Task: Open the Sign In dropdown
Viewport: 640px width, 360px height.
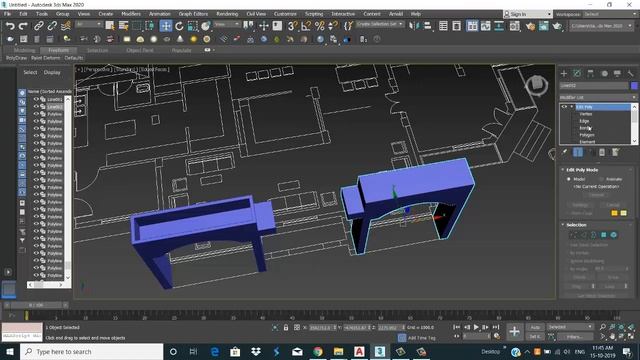Action: tap(527, 14)
